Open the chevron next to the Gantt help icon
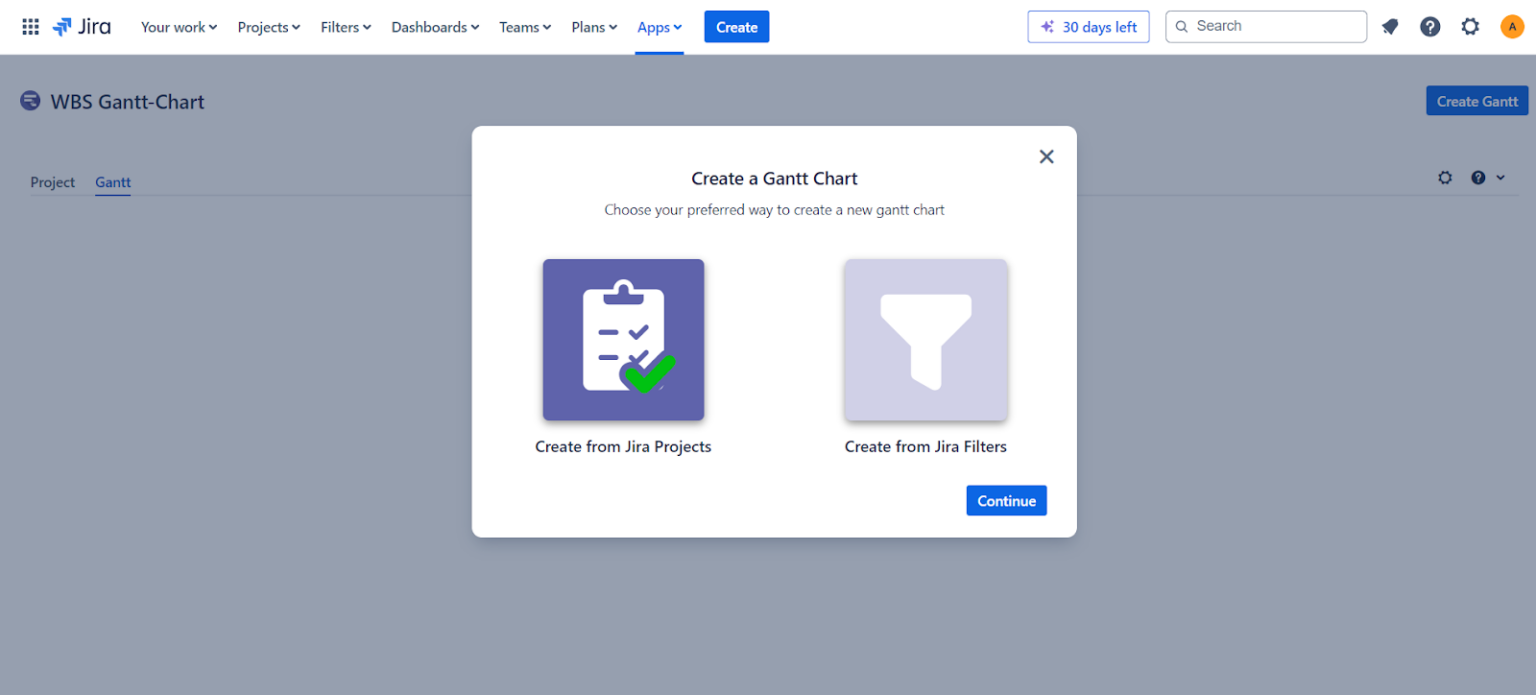 pos(1498,177)
